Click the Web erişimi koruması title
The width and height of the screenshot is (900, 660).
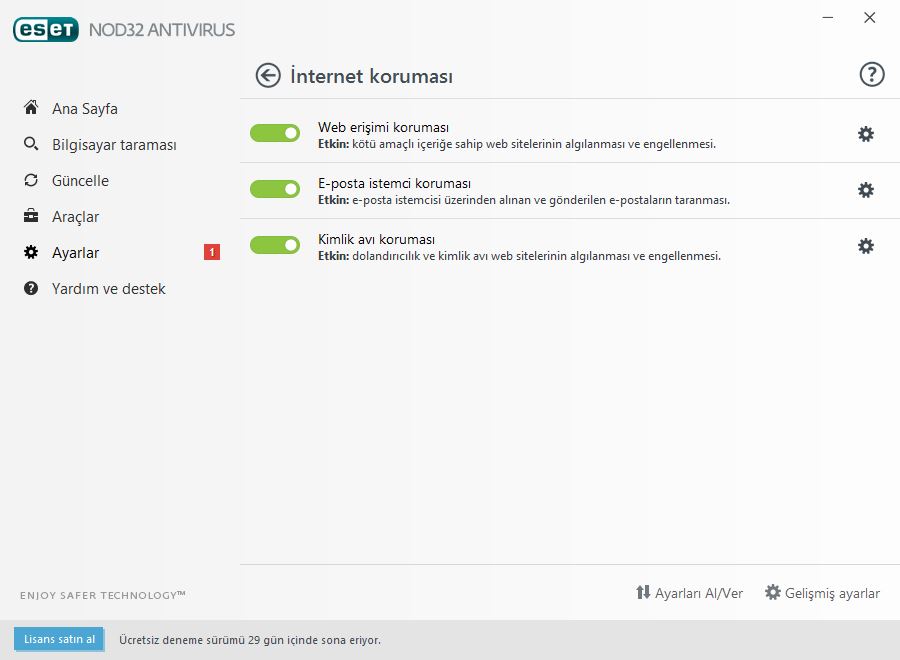point(383,127)
